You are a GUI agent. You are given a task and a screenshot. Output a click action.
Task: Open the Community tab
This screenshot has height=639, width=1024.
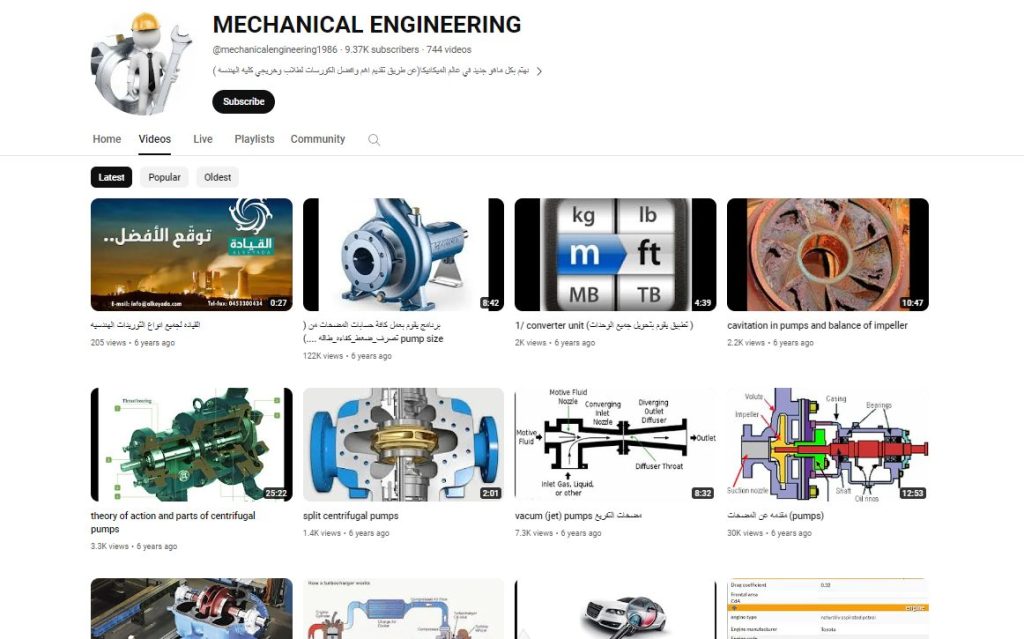pos(318,139)
